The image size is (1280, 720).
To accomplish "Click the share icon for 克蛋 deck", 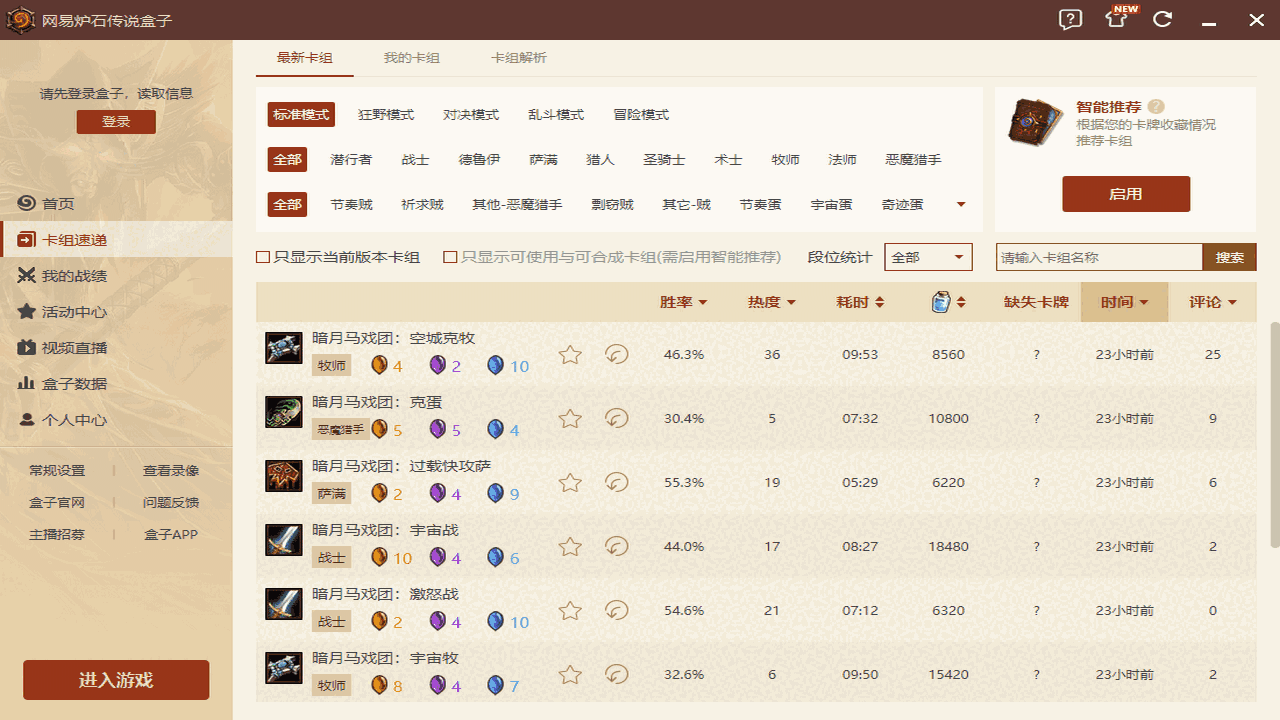I will coord(617,419).
